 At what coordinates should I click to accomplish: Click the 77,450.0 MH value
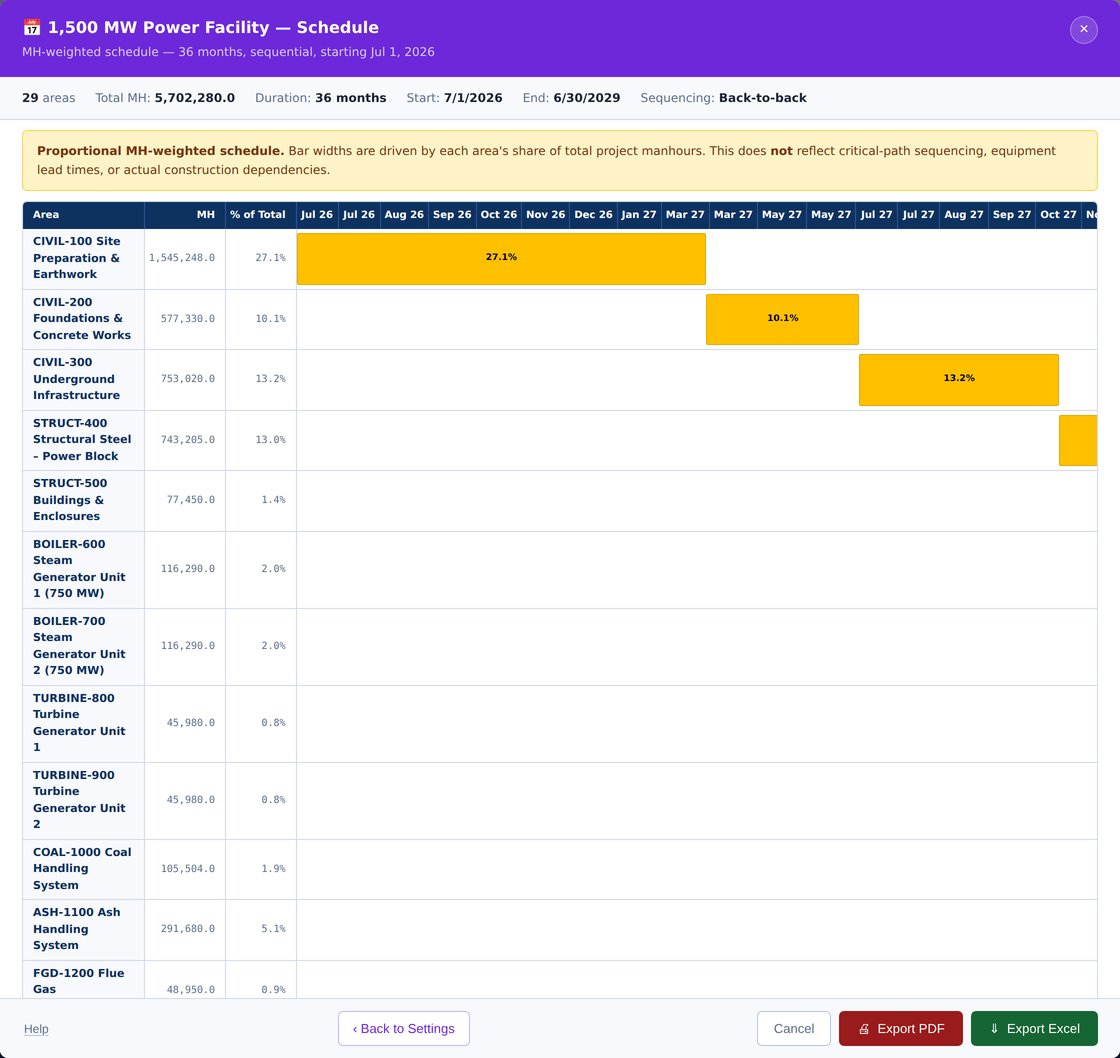point(191,500)
